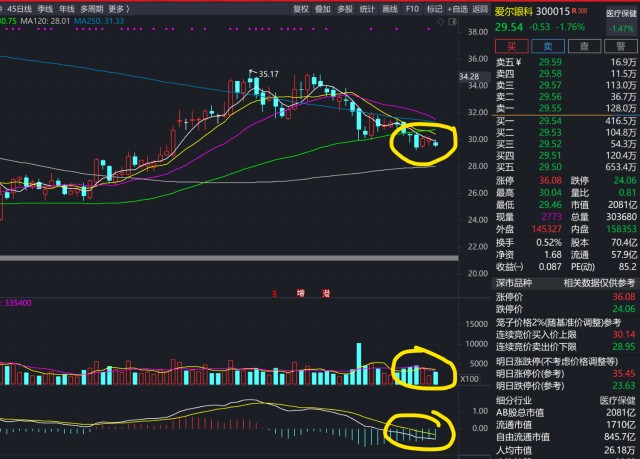Open the 复权 price adjustment menu
Screen dimensions: 640x459
pyautogui.click(x=300, y=8)
